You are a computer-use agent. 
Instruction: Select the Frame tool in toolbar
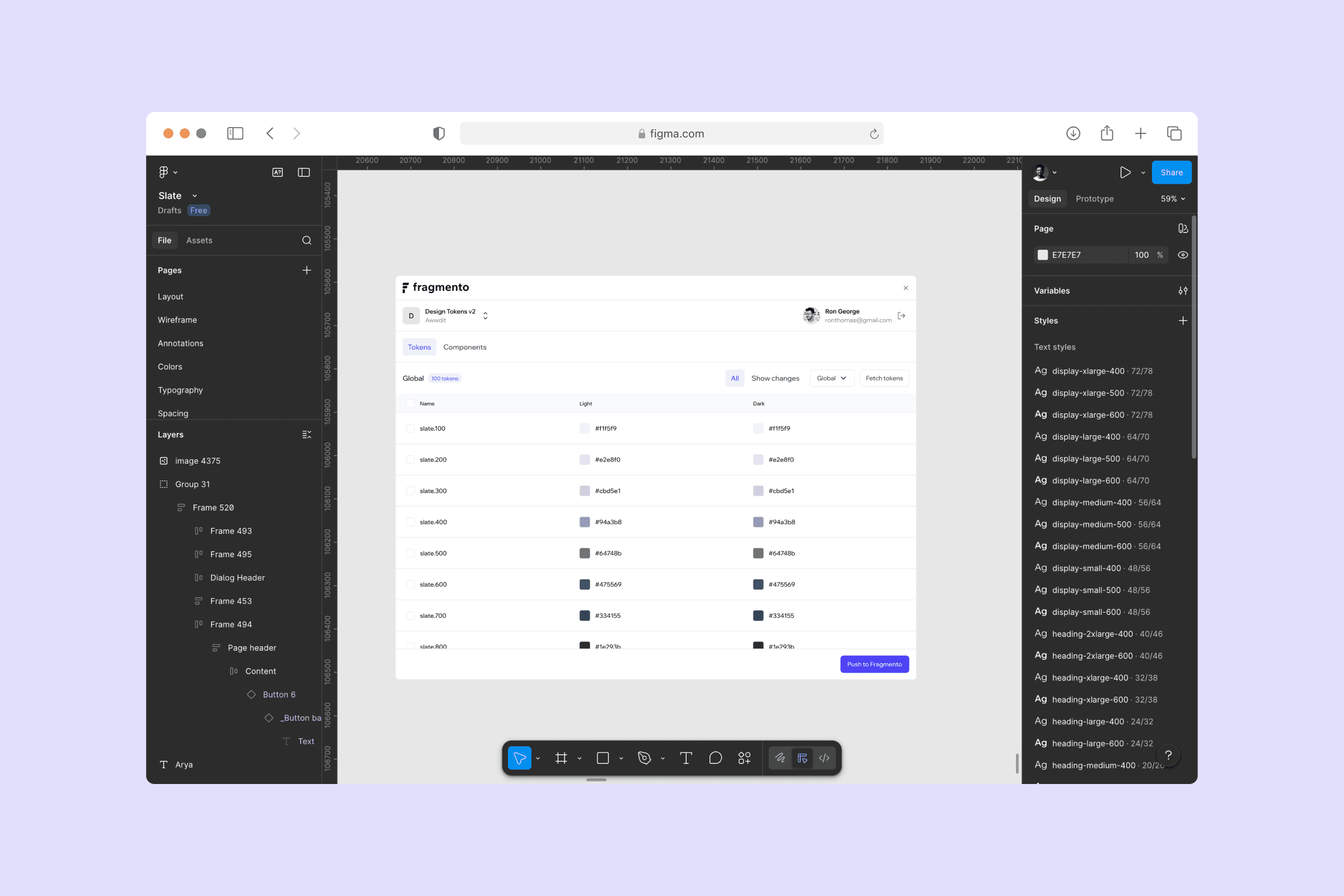point(561,758)
